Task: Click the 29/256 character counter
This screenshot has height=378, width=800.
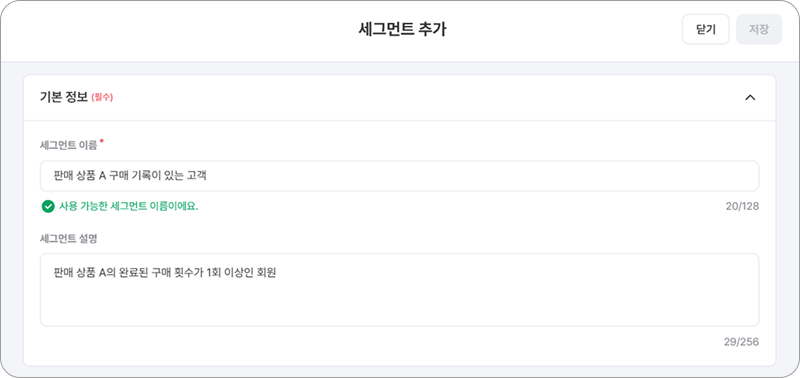Action: pos(741,342)
